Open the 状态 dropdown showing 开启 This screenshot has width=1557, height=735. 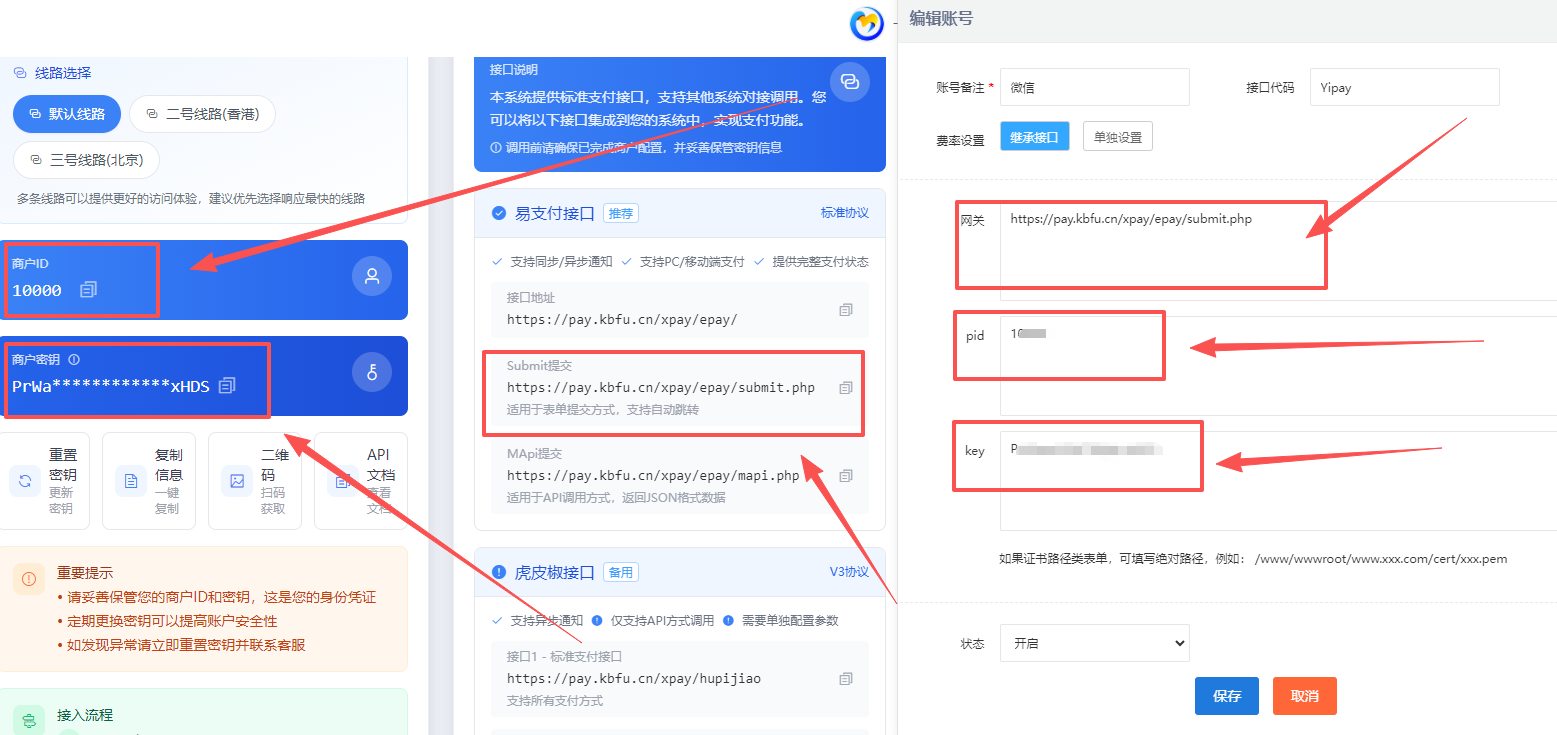(1094, 643)
